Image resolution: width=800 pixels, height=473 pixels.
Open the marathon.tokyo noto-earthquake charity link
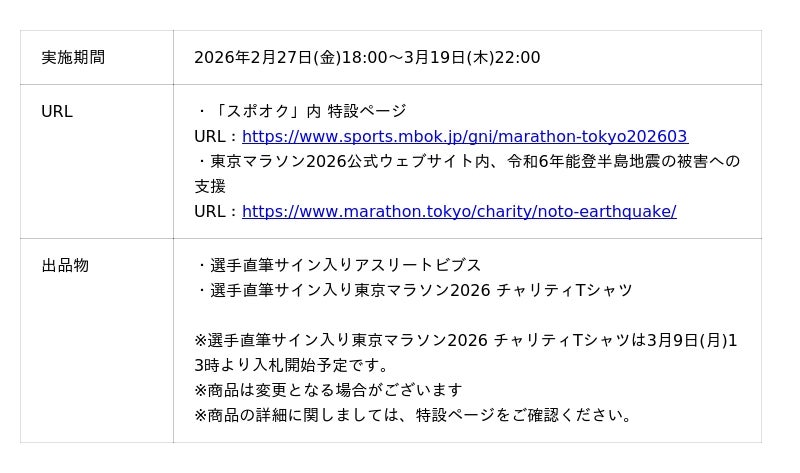pos(458,211)
